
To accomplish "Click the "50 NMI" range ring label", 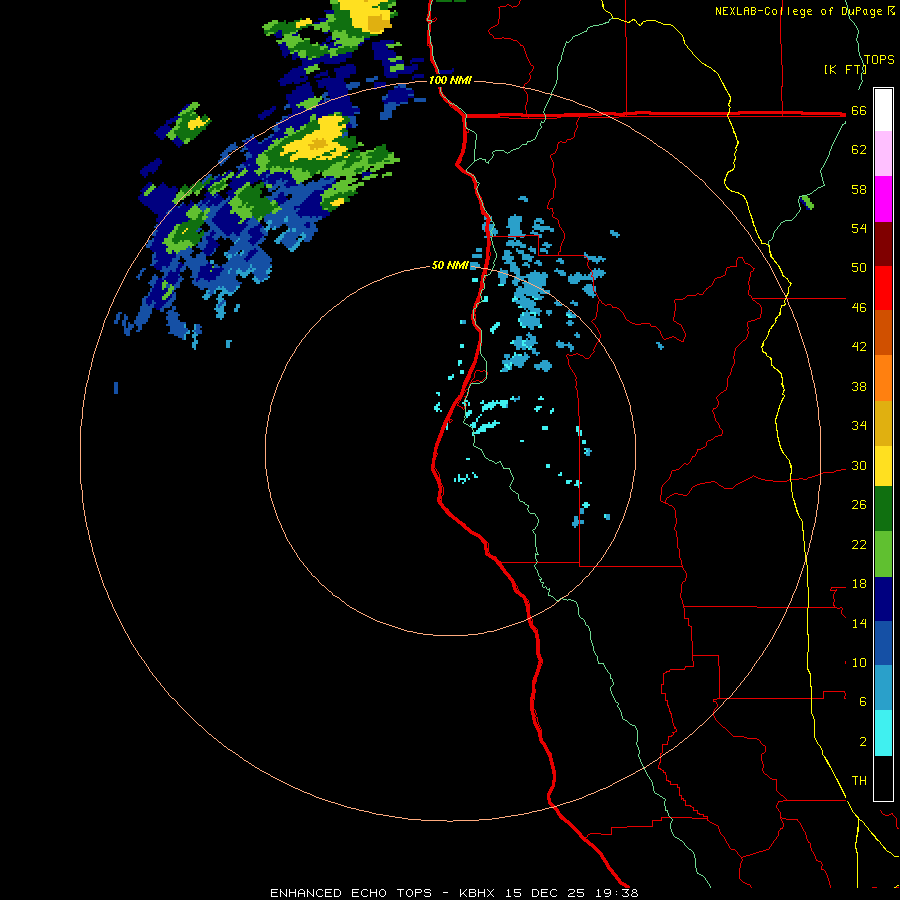I will [450, 265].
